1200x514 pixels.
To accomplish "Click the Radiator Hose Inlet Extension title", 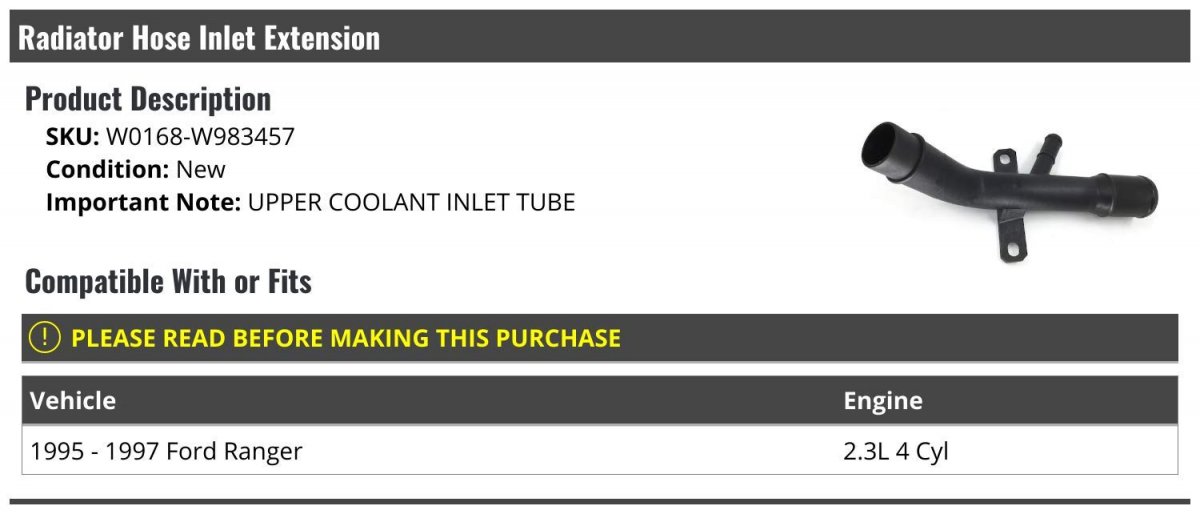I will 199,38.
